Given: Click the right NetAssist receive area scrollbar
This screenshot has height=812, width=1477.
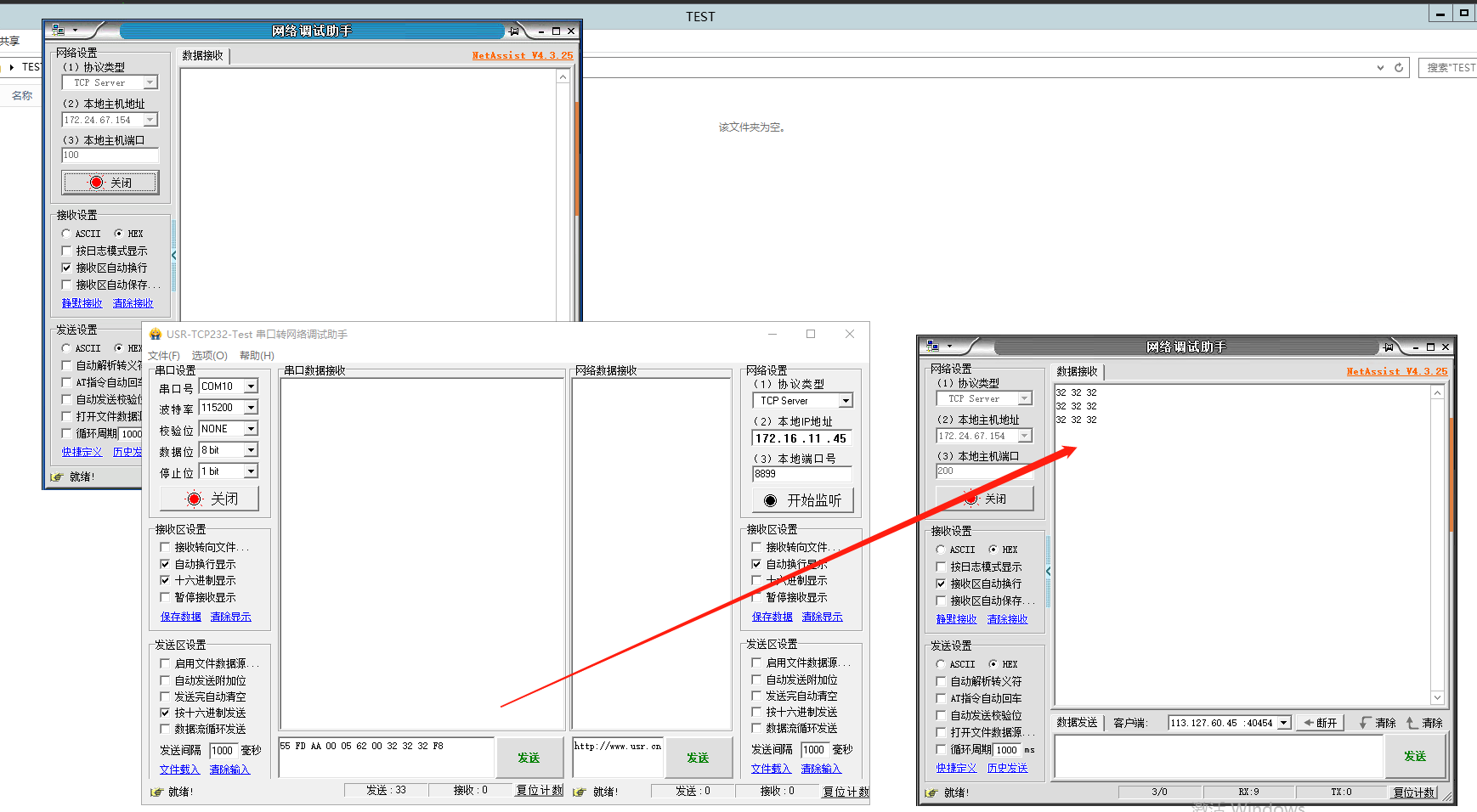Looking at the screenshot, I should tap(1437, 544).
